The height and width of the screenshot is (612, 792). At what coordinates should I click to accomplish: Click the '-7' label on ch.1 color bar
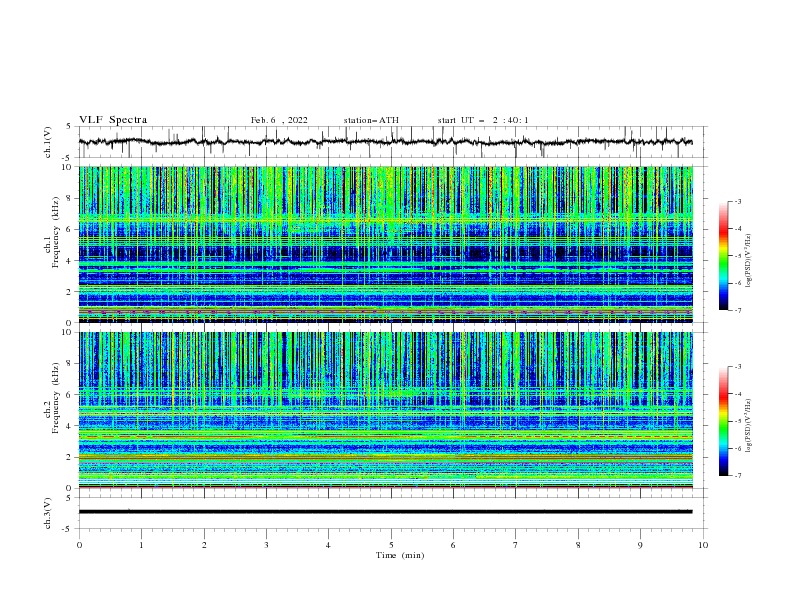(737, 310)
